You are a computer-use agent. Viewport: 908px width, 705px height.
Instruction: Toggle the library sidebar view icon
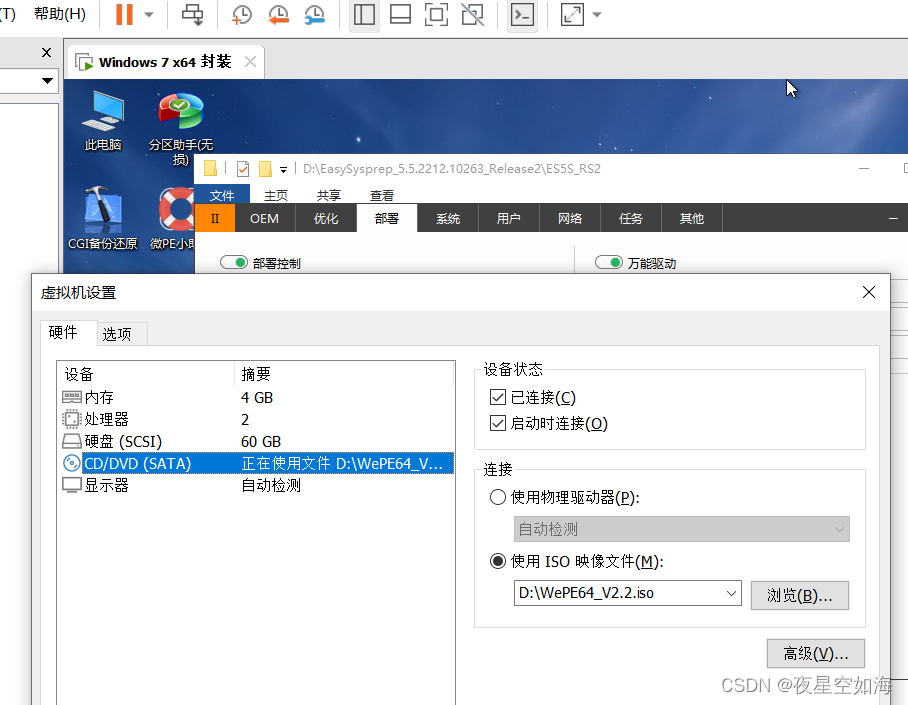[x=364, y=14]
